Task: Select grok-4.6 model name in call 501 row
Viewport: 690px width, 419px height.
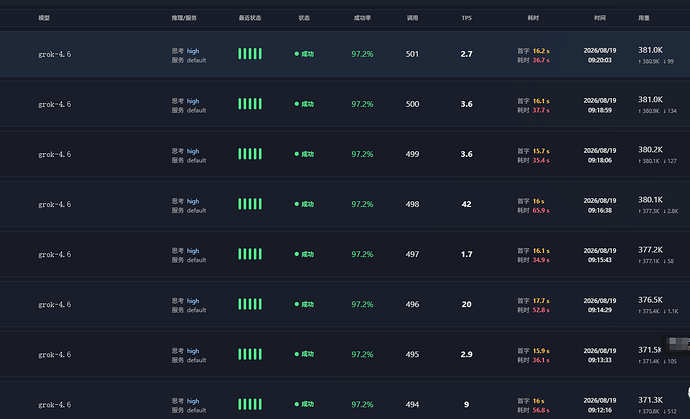Action: click(55, 54)
